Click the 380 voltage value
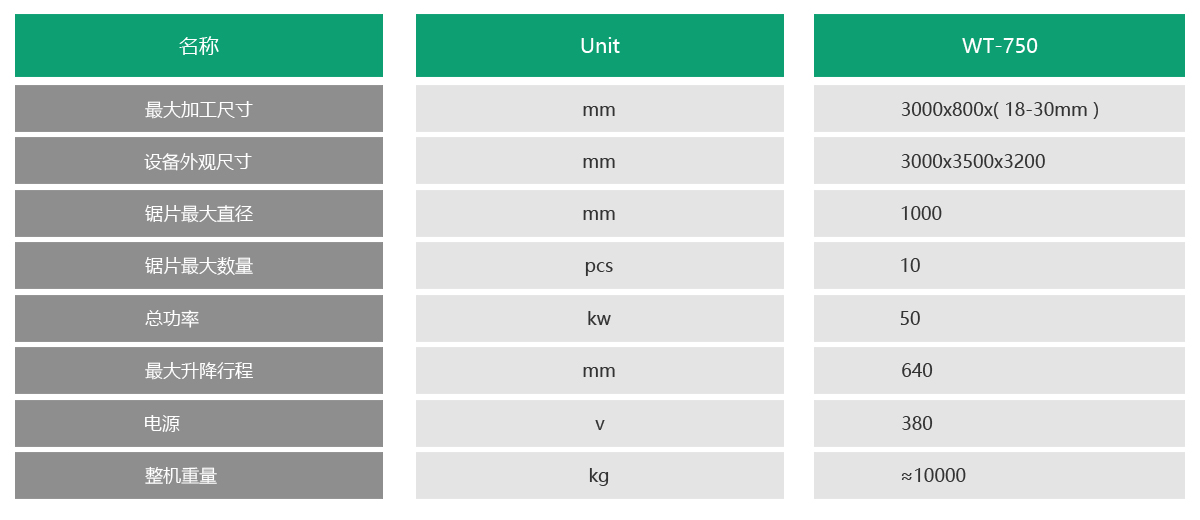The height and width of the screenshot is (520, 1200). coord(917,424)
